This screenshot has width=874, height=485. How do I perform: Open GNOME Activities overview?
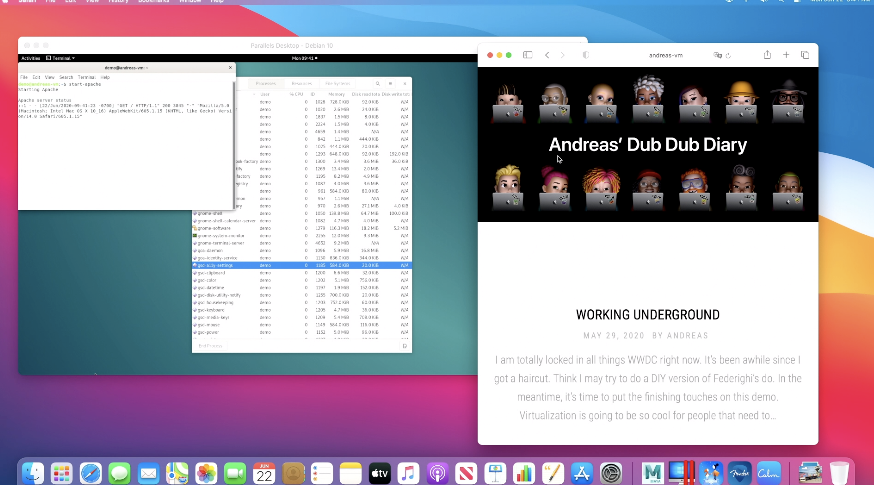[30, 58]
